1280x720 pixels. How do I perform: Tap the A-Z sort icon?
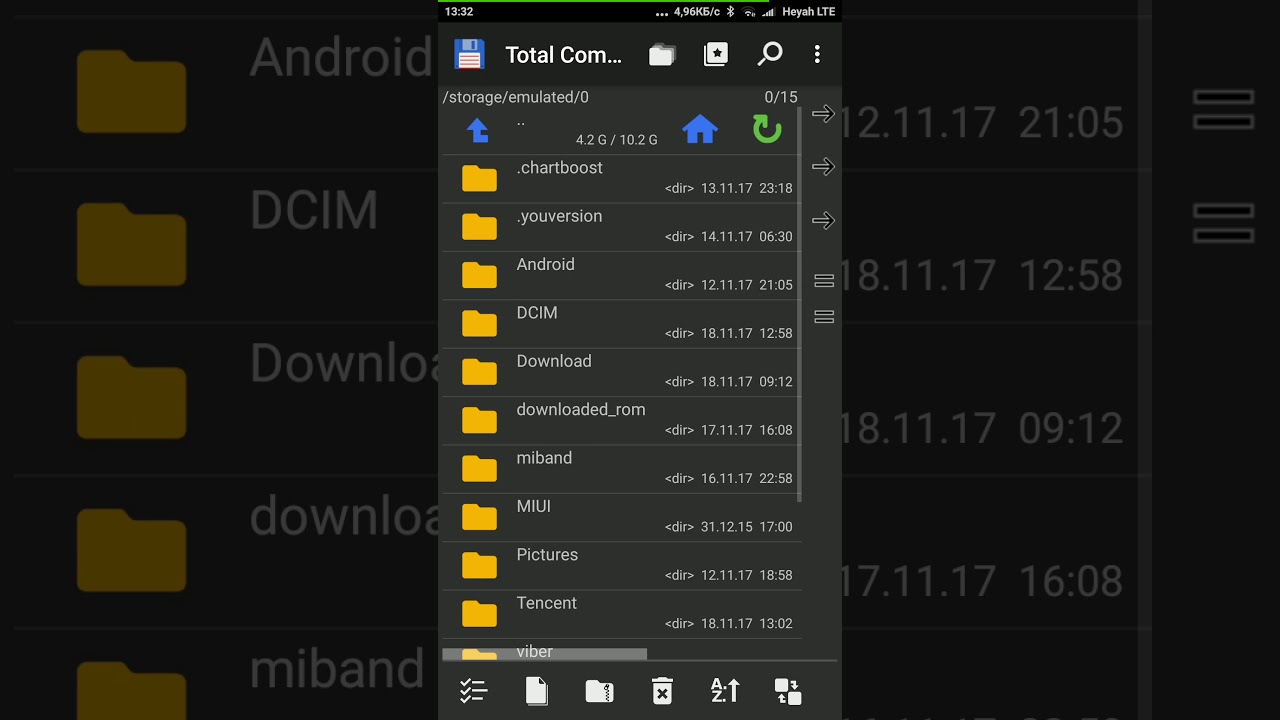[725, 690]
